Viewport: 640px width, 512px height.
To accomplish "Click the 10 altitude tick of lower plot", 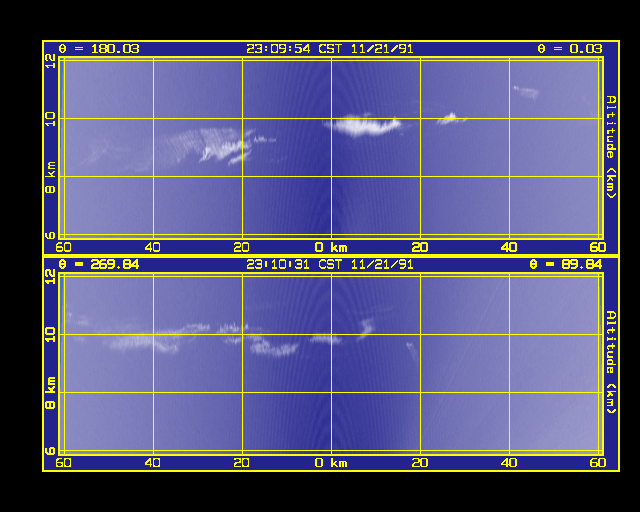I will point(50,334).
